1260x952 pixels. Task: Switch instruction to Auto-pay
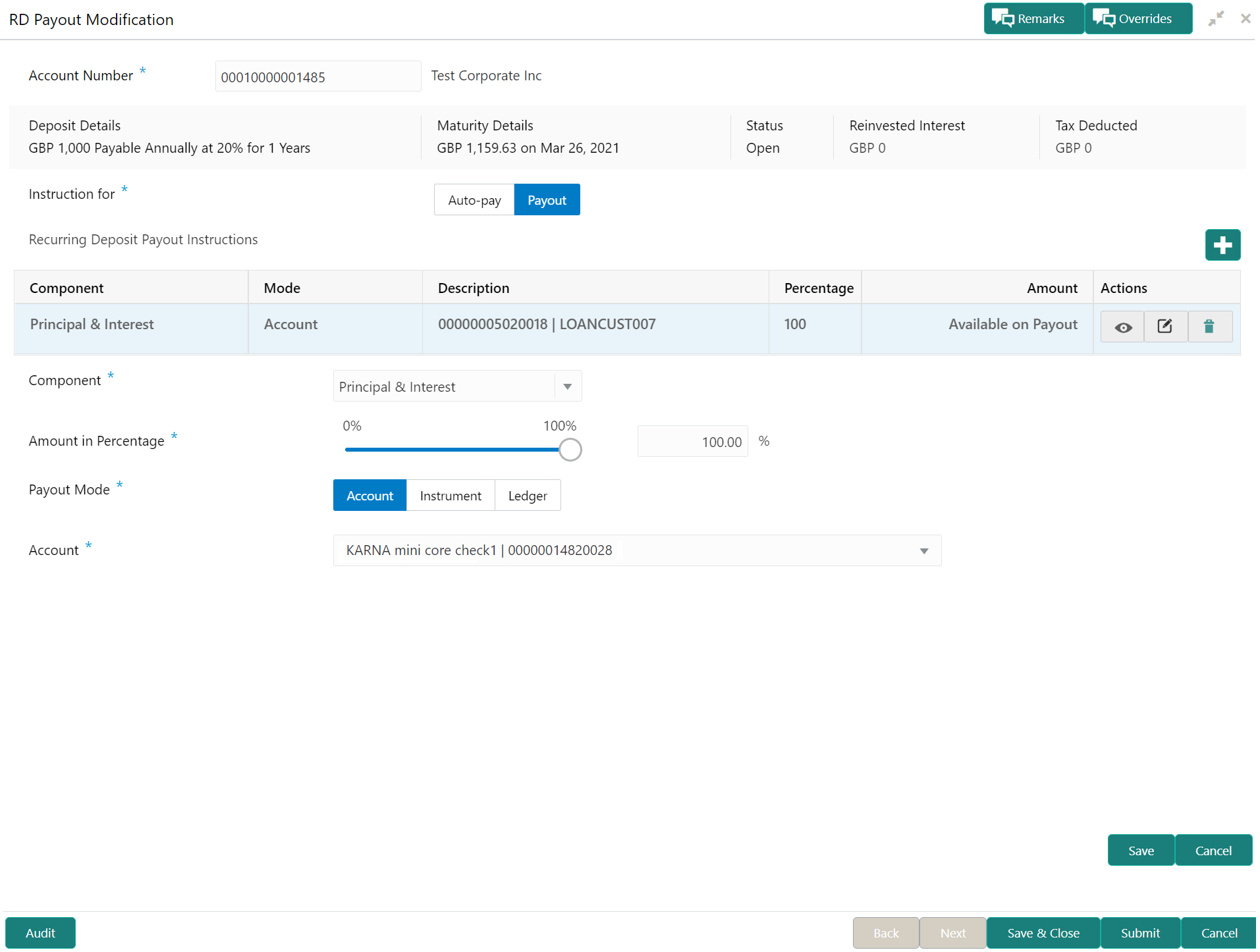(474, 199)
